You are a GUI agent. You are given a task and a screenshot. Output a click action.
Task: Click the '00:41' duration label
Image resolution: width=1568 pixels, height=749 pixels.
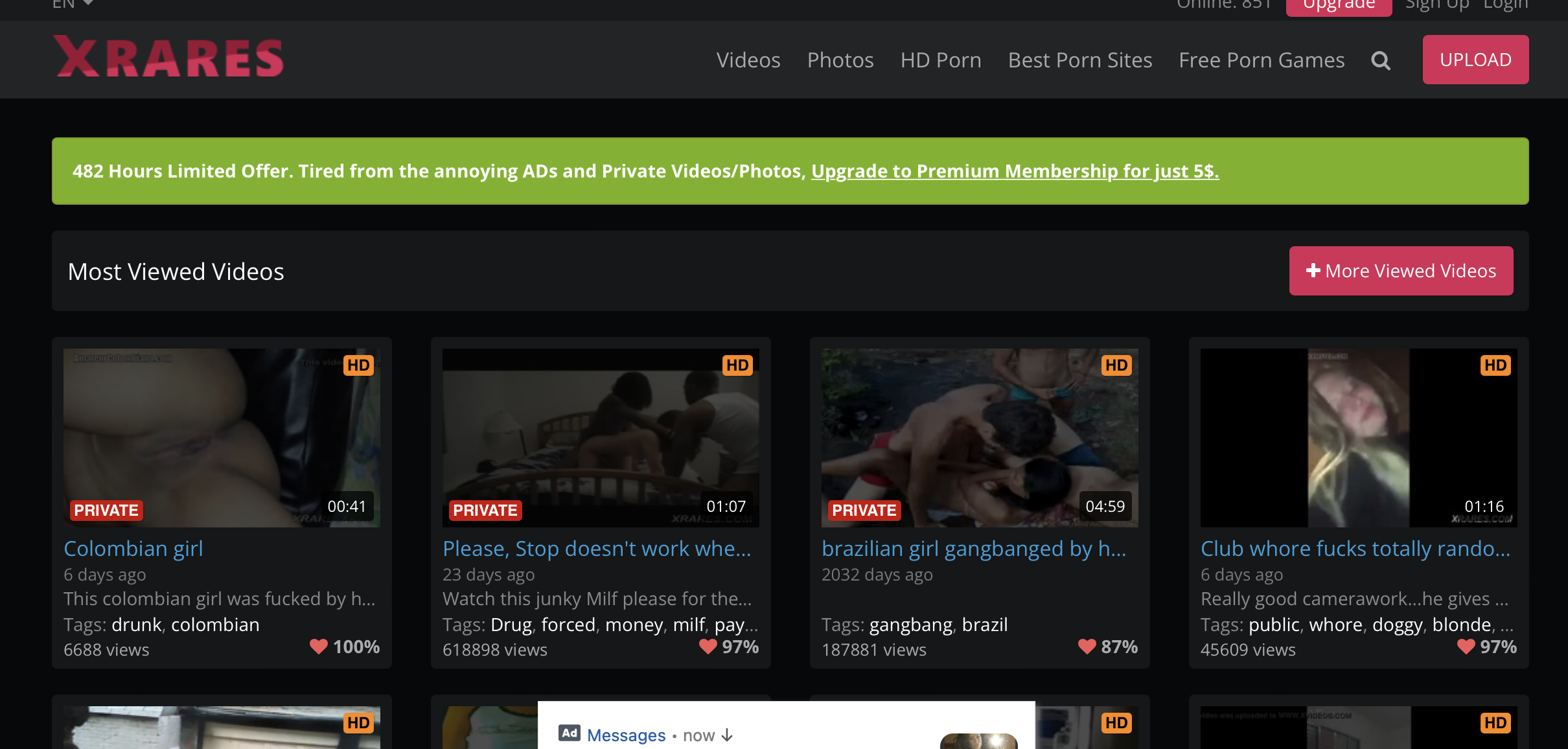347,506
